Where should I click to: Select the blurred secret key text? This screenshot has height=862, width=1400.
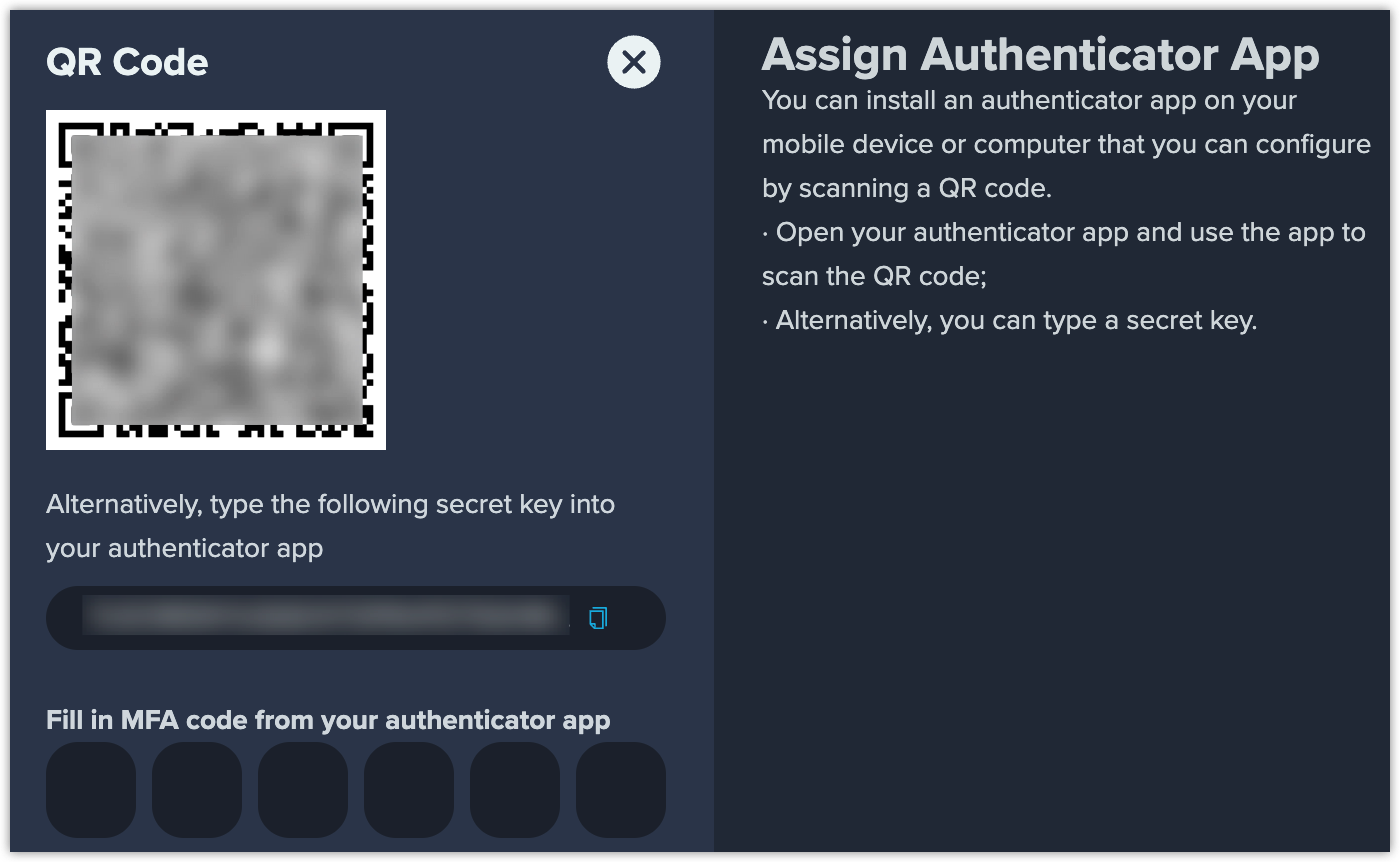326,616
